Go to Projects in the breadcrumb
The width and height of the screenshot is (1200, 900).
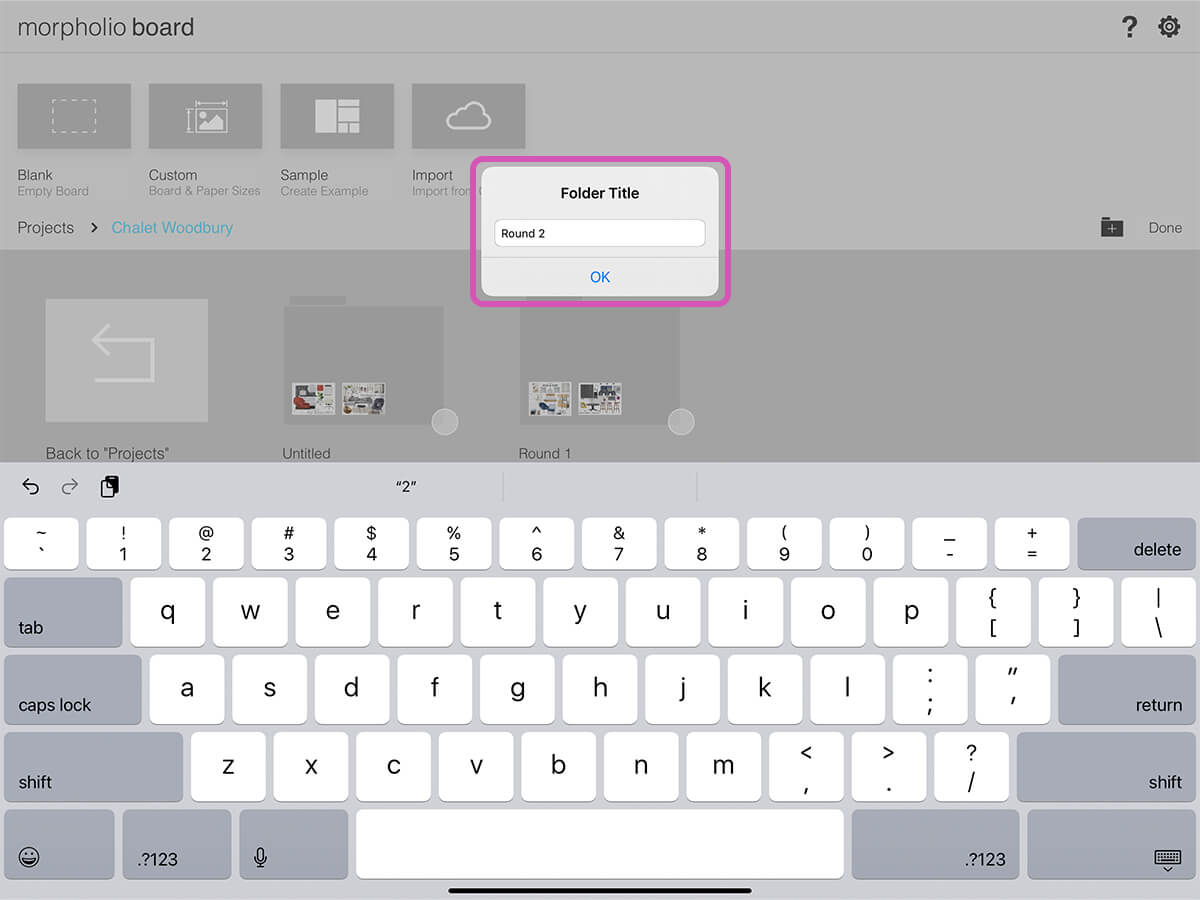pyautogui.click(x=46, y=228)
